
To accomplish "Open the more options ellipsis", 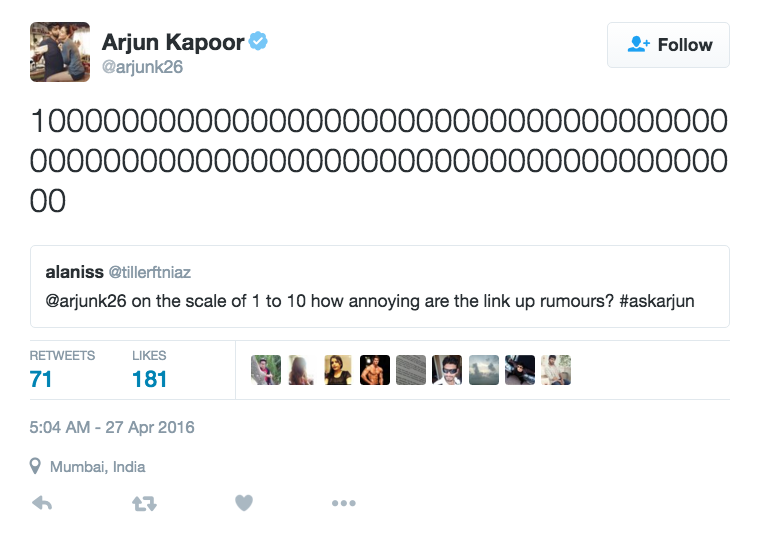I will point(343,504).
